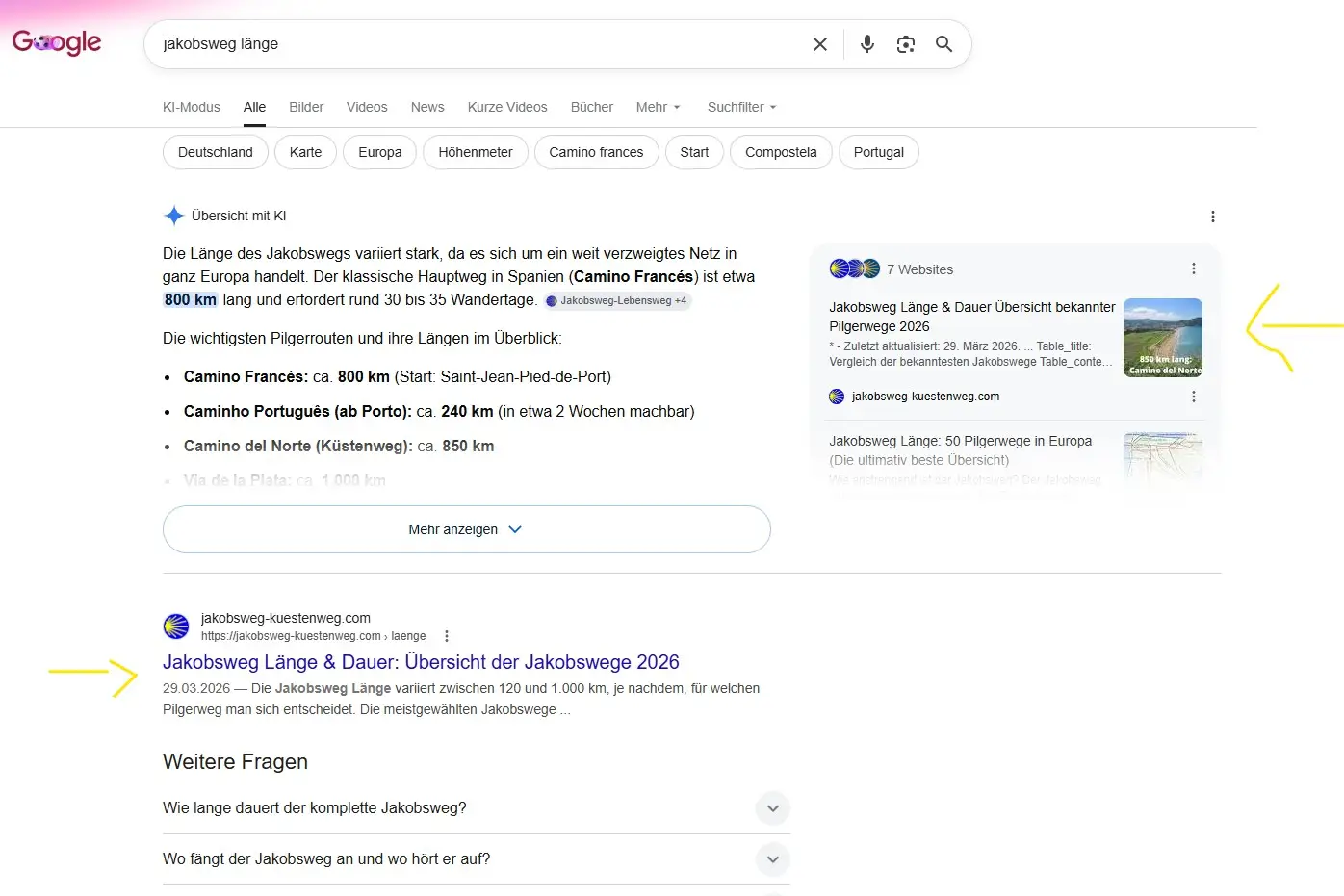Open 7 Websites panel three-dot menu

[x=1194, y=269]
